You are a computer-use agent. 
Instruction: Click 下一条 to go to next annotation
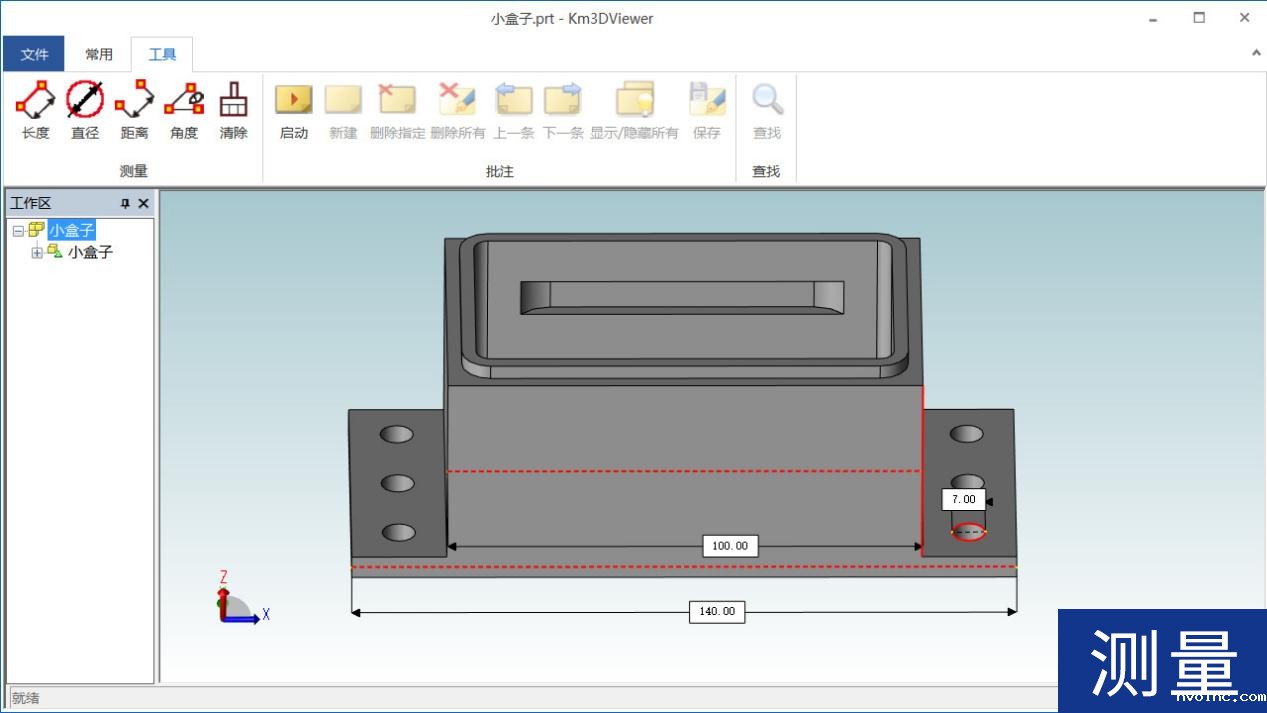562,110
